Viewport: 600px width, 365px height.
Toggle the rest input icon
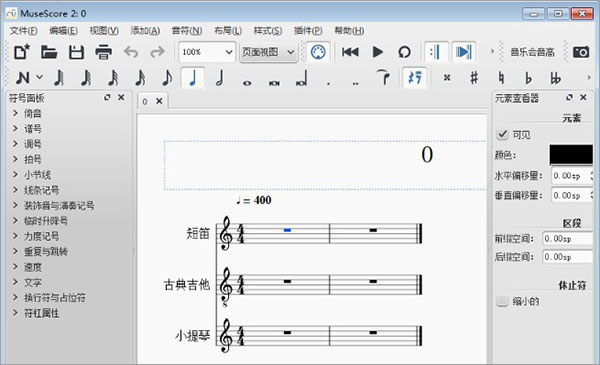click(x=415, y=78)
